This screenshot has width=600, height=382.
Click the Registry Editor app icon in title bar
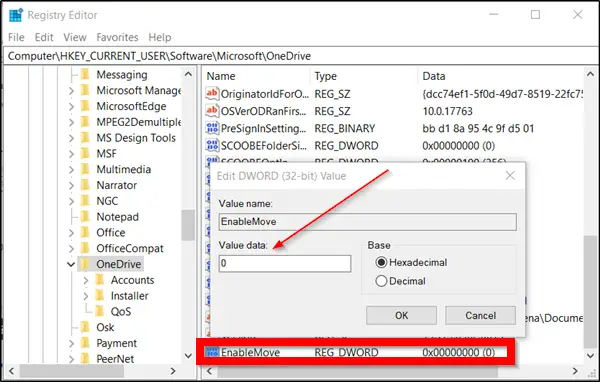16,15
